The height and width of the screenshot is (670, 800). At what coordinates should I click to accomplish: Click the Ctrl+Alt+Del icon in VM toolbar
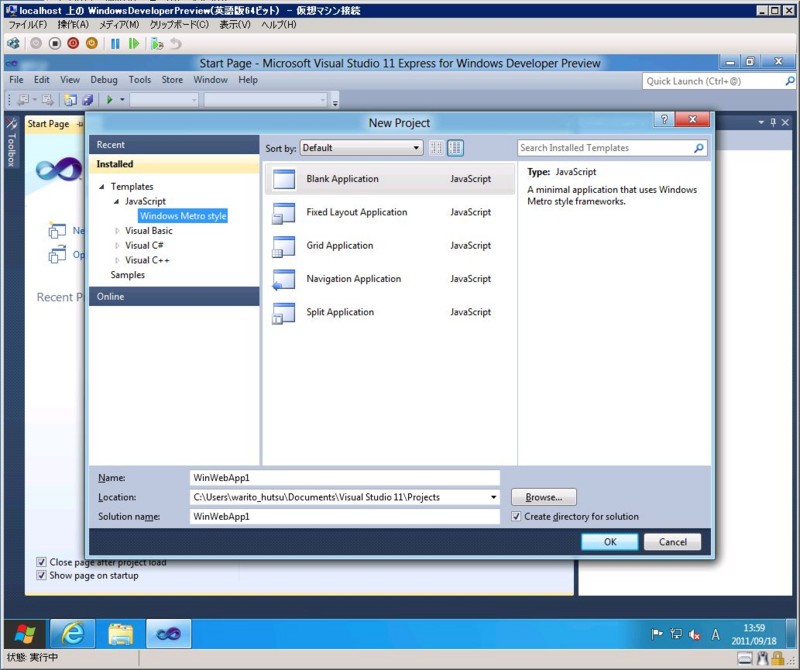pyautogui.click(x=13, y=44)
